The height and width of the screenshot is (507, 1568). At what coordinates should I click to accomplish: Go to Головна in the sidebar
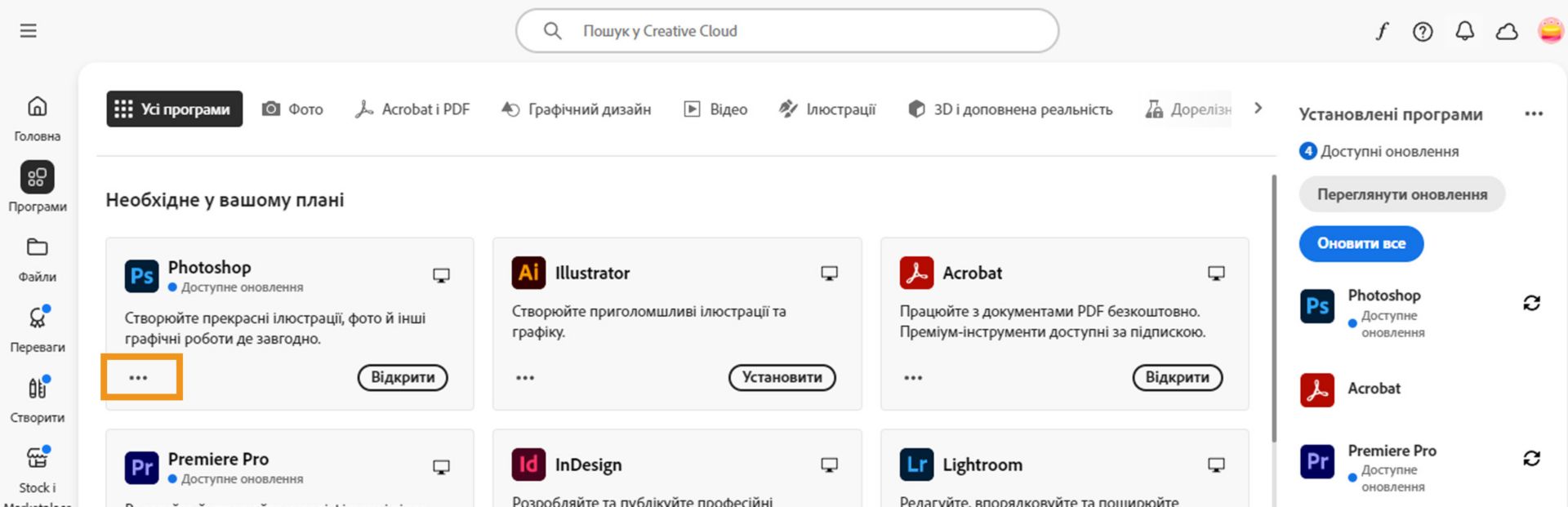[x=38, y=118]
